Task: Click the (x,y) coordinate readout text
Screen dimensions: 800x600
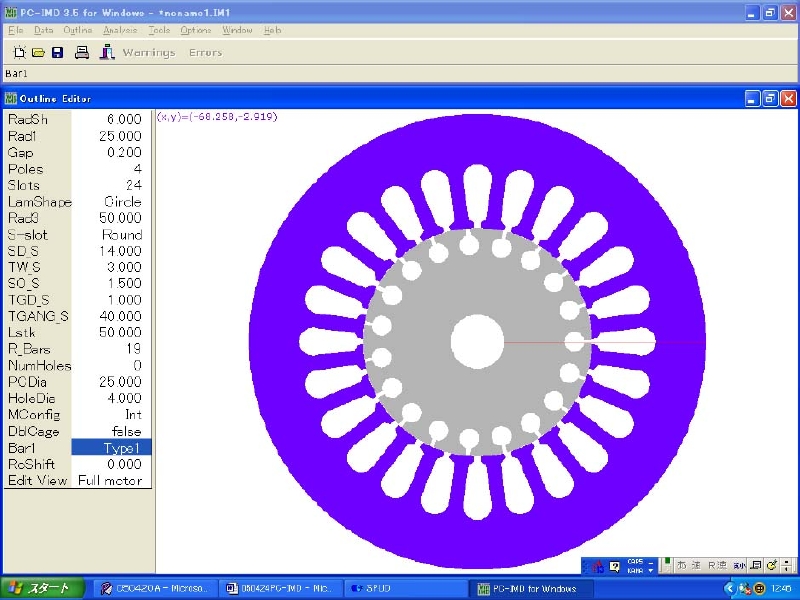Action: tap(217, 117)
